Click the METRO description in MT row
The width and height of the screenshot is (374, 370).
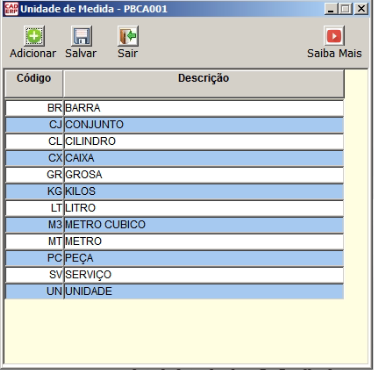pos(204,241)
